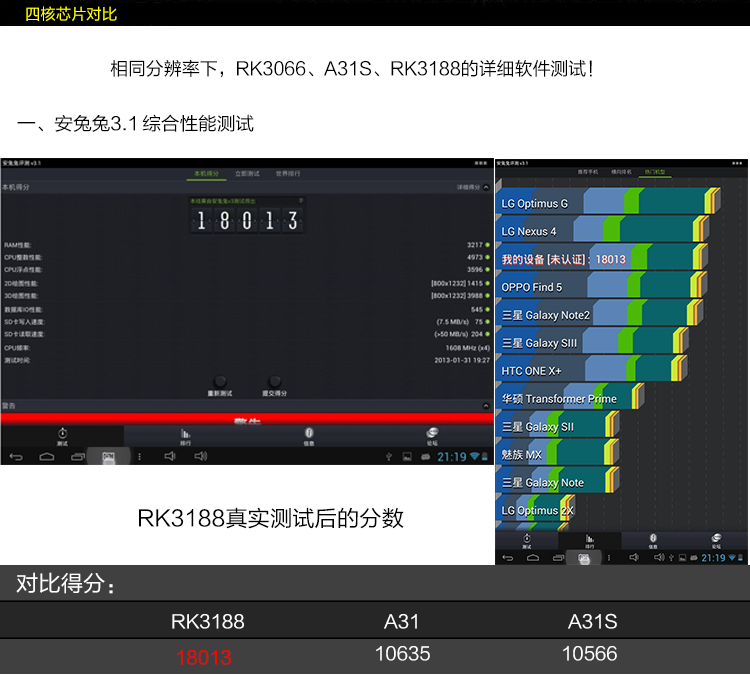
Task: Click the question mark help icon above score
Action: point(301,200)
